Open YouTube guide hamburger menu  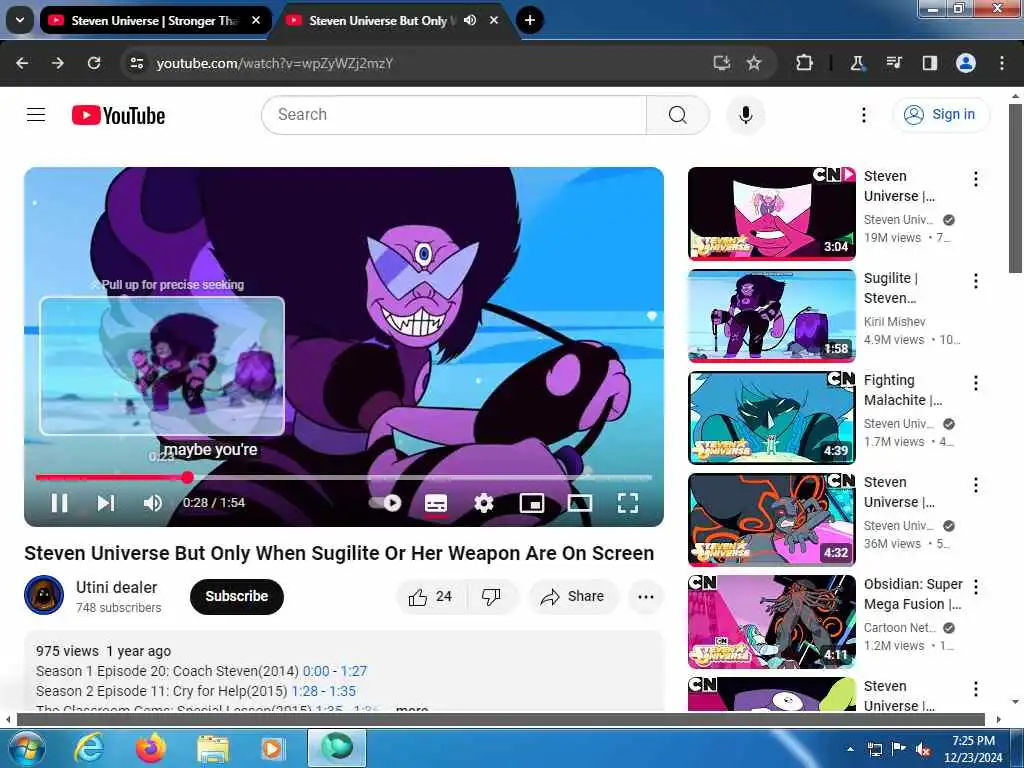36,115
